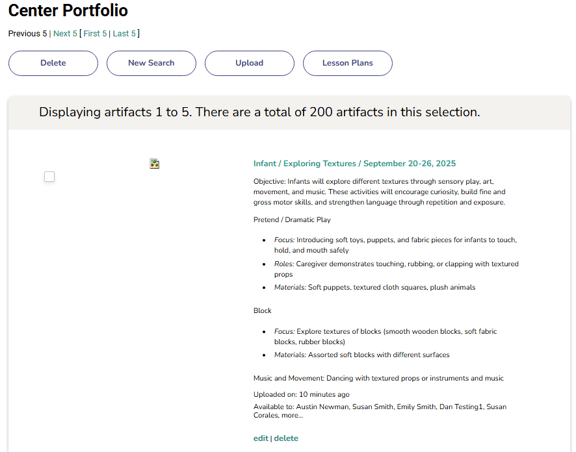576x452 pixels.
Task: Expand the 'more...' availability list
Action: pyautogui.click(x=292, y=415)
